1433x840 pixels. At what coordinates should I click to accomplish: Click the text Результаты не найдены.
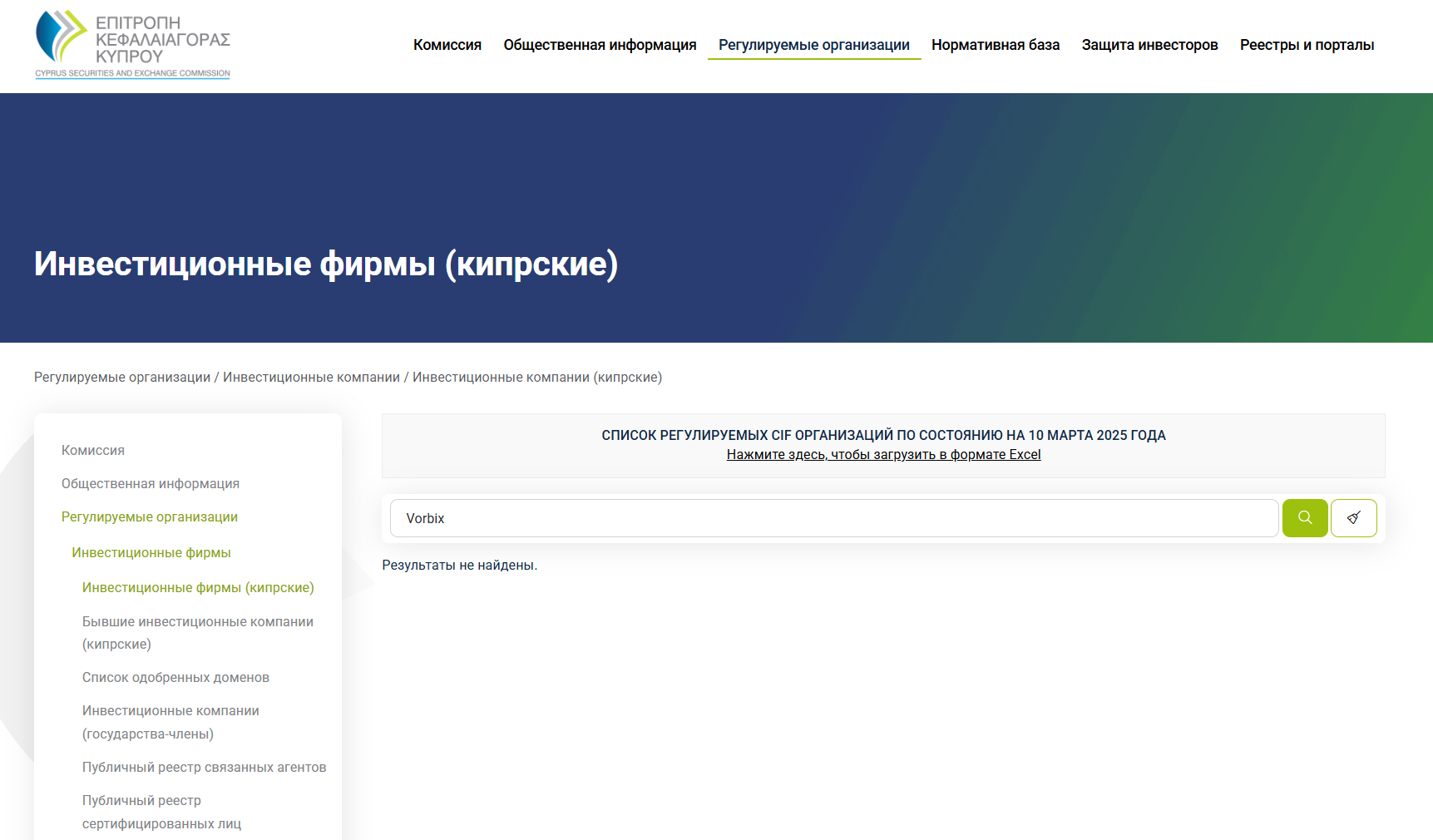pyautogui.click(x=460, y=566)
